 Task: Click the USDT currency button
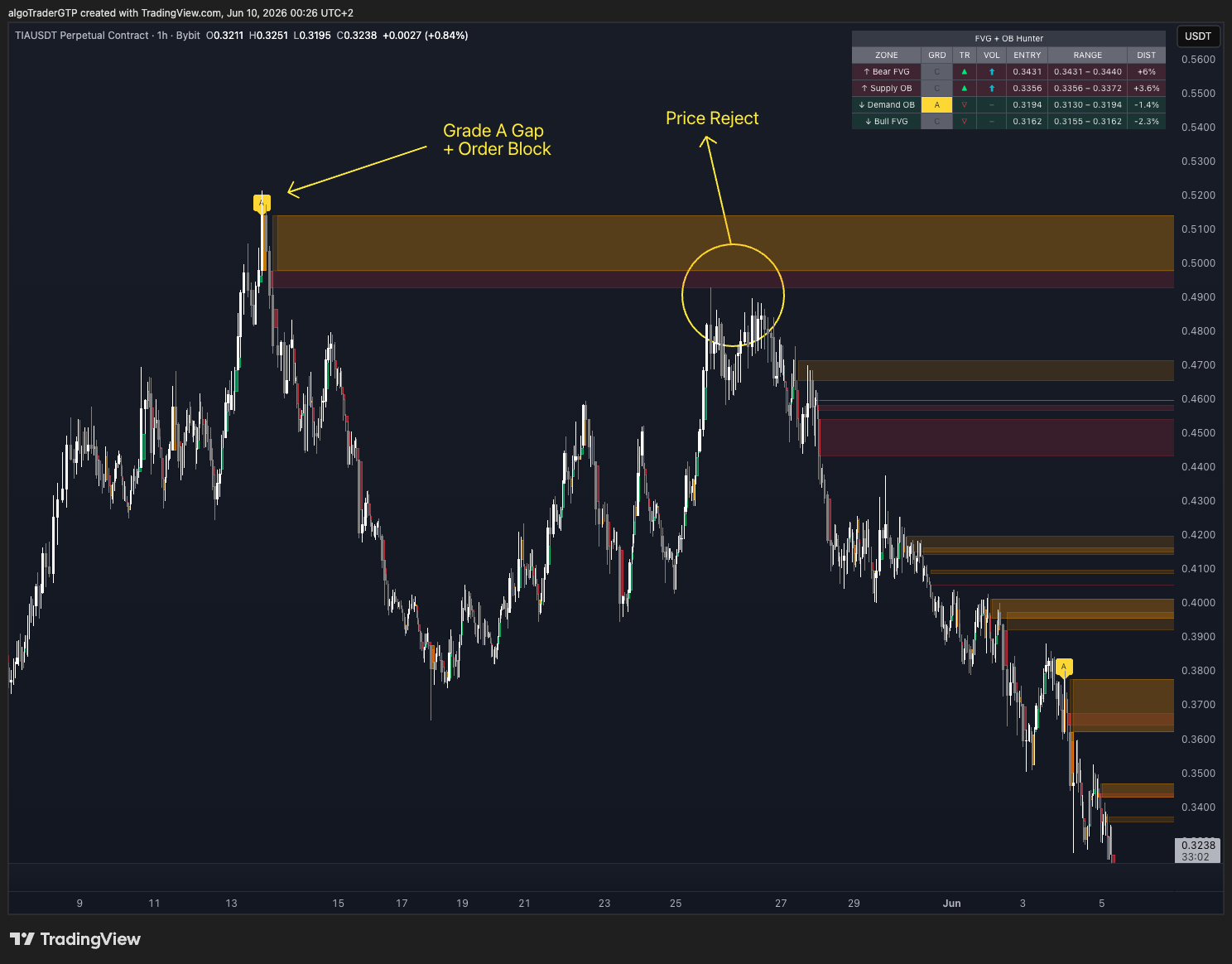[x=1198, y=36]
